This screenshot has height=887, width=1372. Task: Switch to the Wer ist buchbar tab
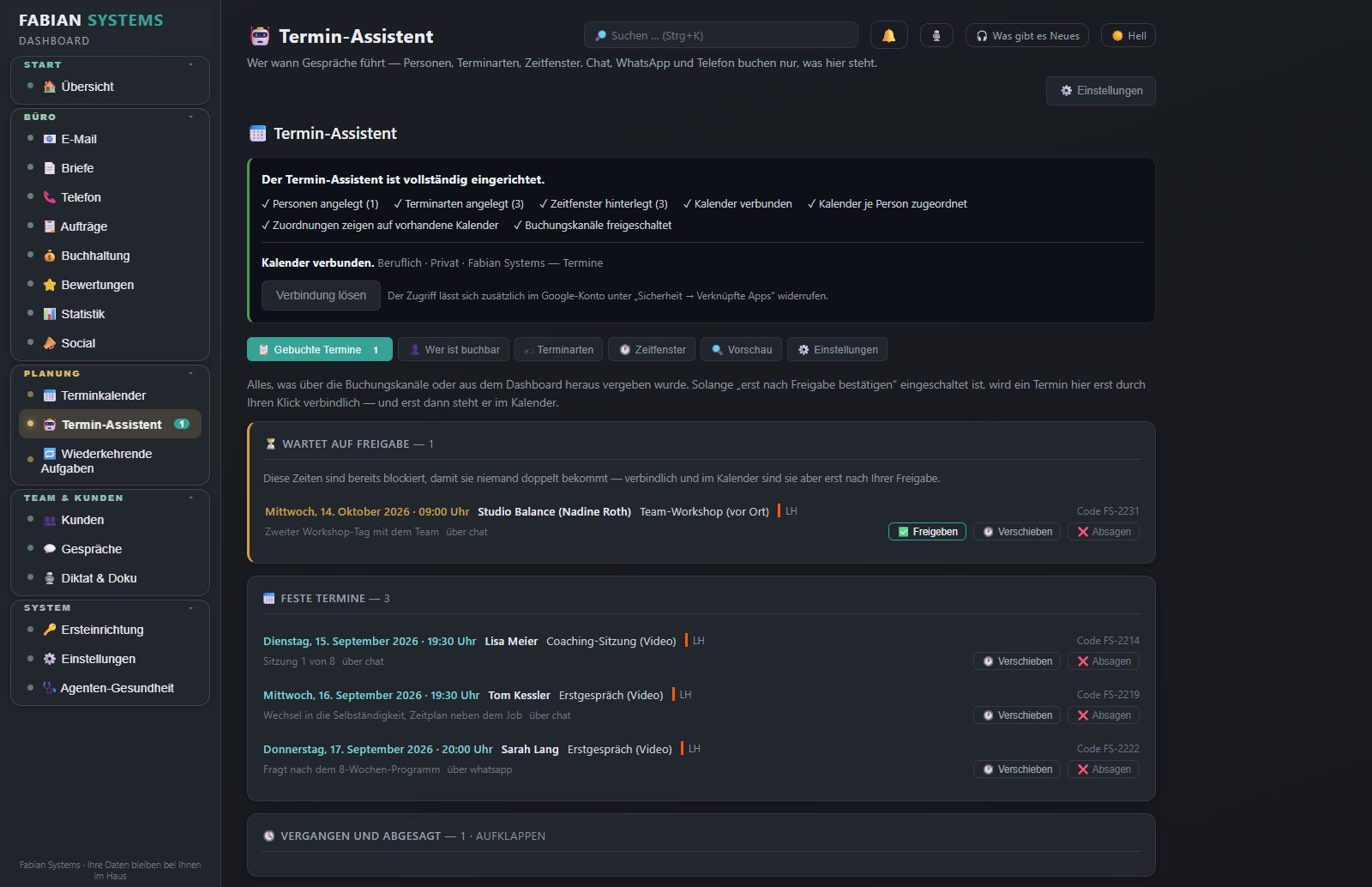tap(454, 349)
